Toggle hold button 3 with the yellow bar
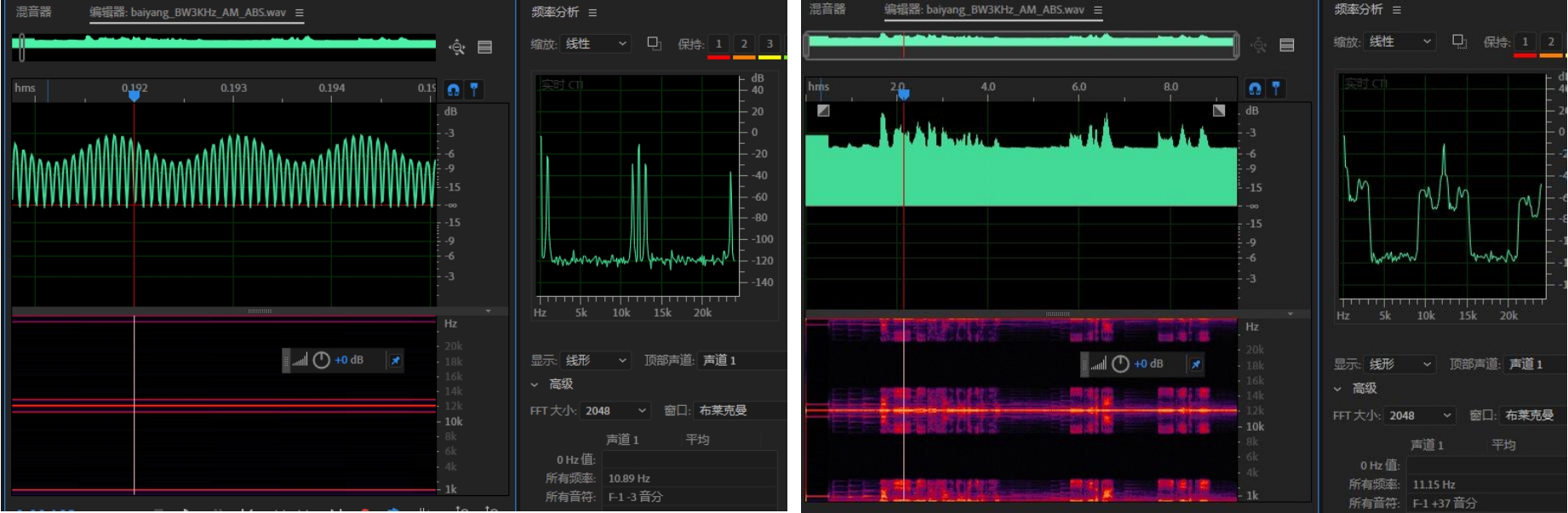The height and width of the screenshot is (513, 1568). 770,44
